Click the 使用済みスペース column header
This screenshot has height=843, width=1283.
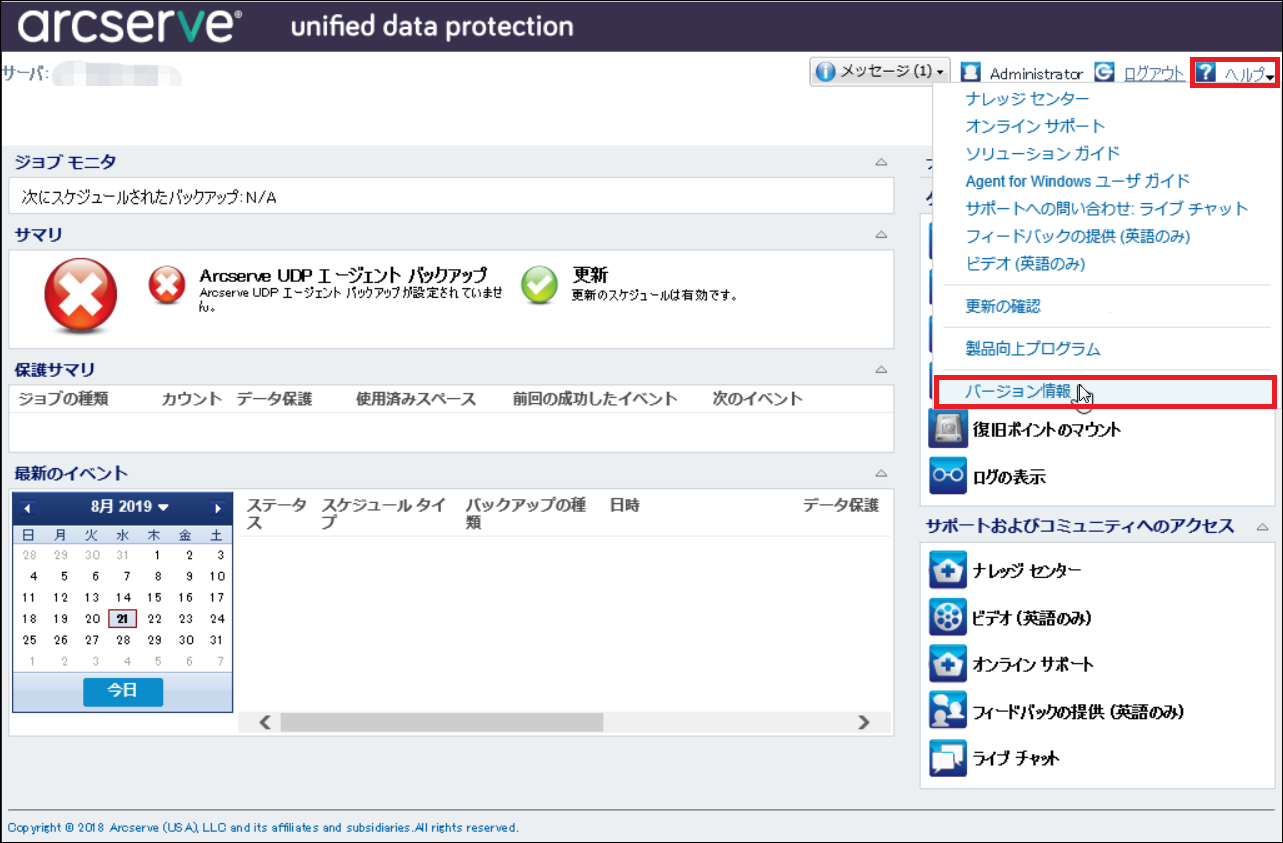tap(416, 399)
